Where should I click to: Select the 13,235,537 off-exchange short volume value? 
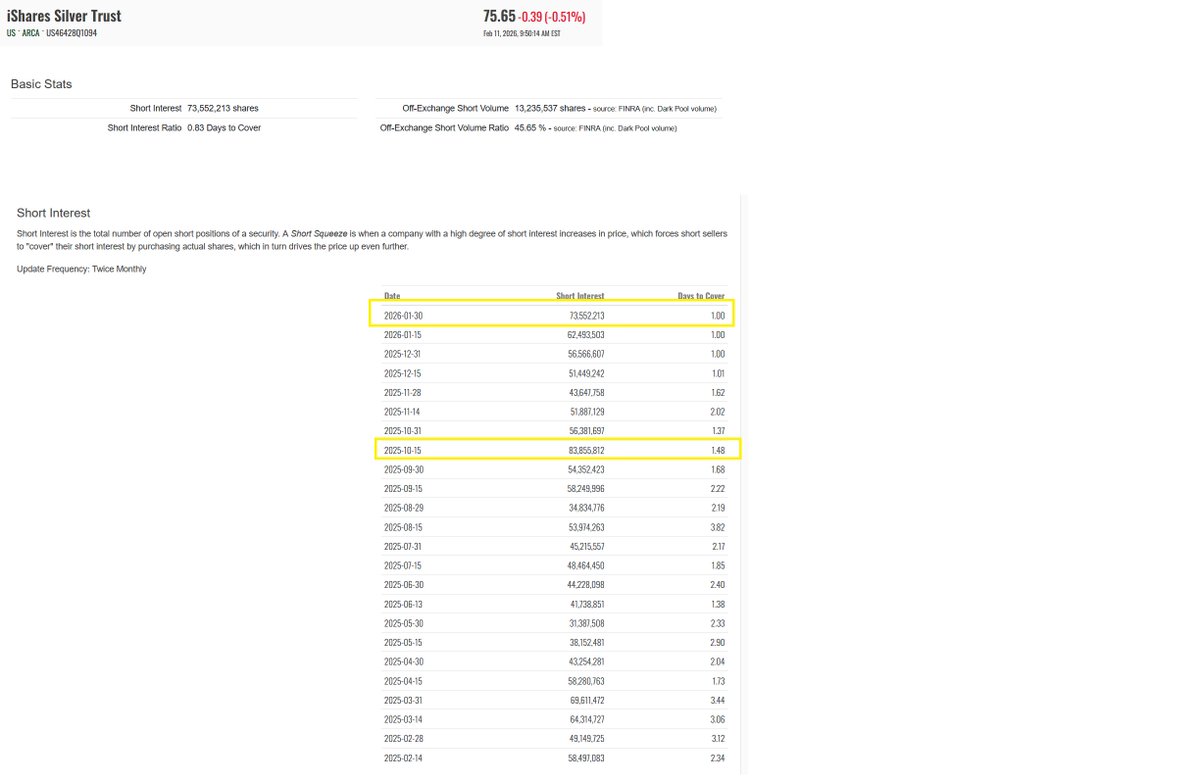coord(550,108)
